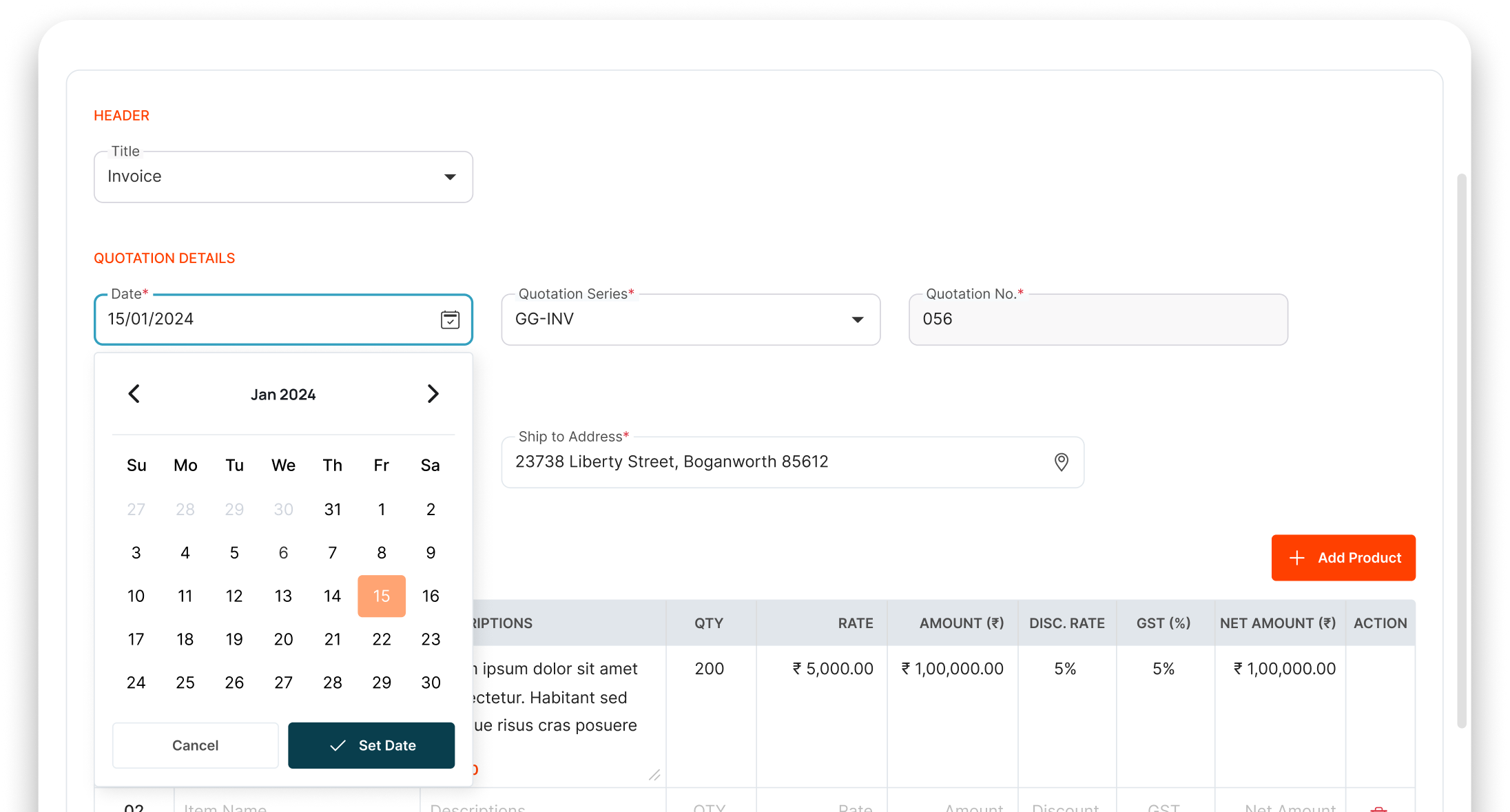Click the HEADER section title
Image resolution: width=1510 pixels, height=812 pixels.
click(x=121, y=116)
